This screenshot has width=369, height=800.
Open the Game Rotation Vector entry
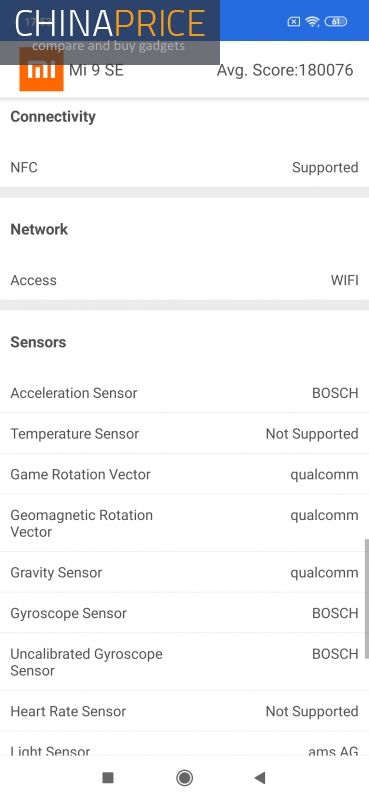point(184,474)
